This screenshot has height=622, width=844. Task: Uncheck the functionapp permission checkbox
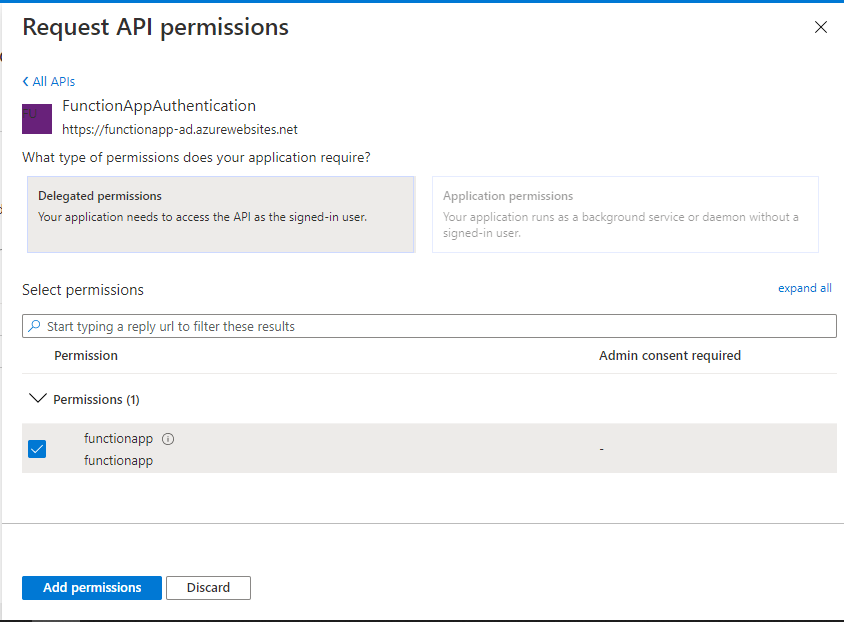tap(37, 449)
